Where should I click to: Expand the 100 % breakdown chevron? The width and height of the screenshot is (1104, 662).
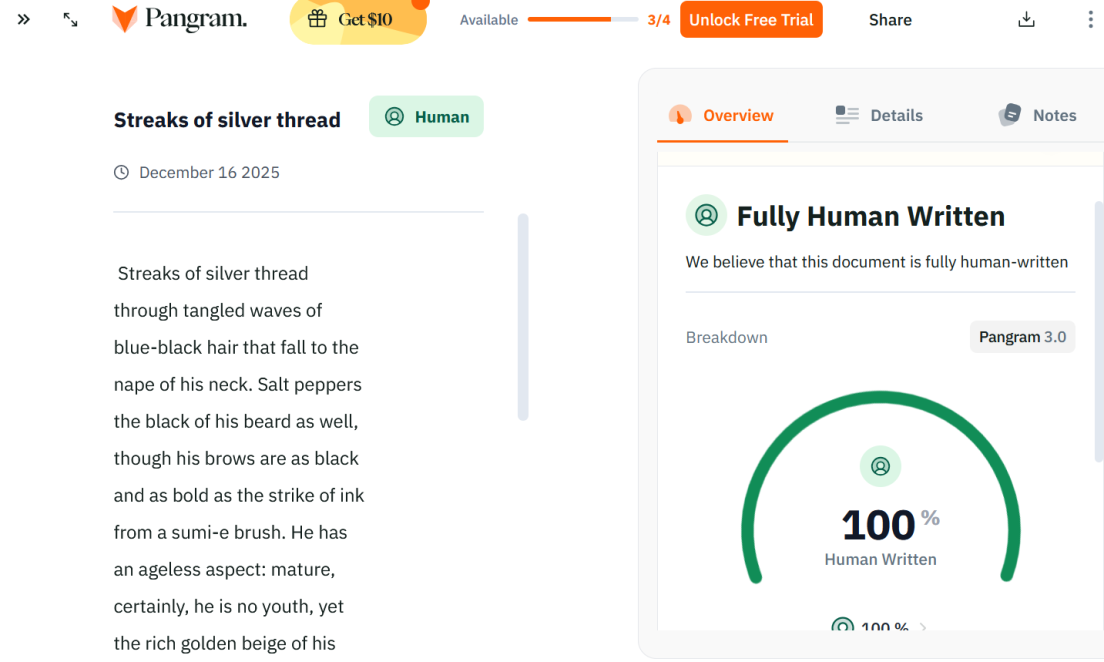(x=923, y=628)
